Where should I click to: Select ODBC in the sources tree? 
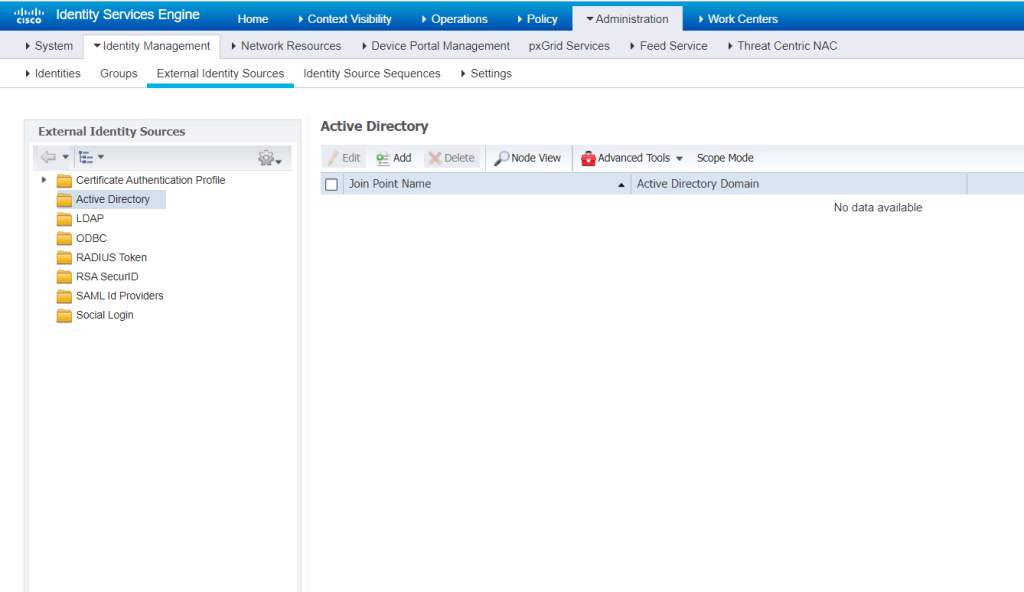(x=91, y=238)
